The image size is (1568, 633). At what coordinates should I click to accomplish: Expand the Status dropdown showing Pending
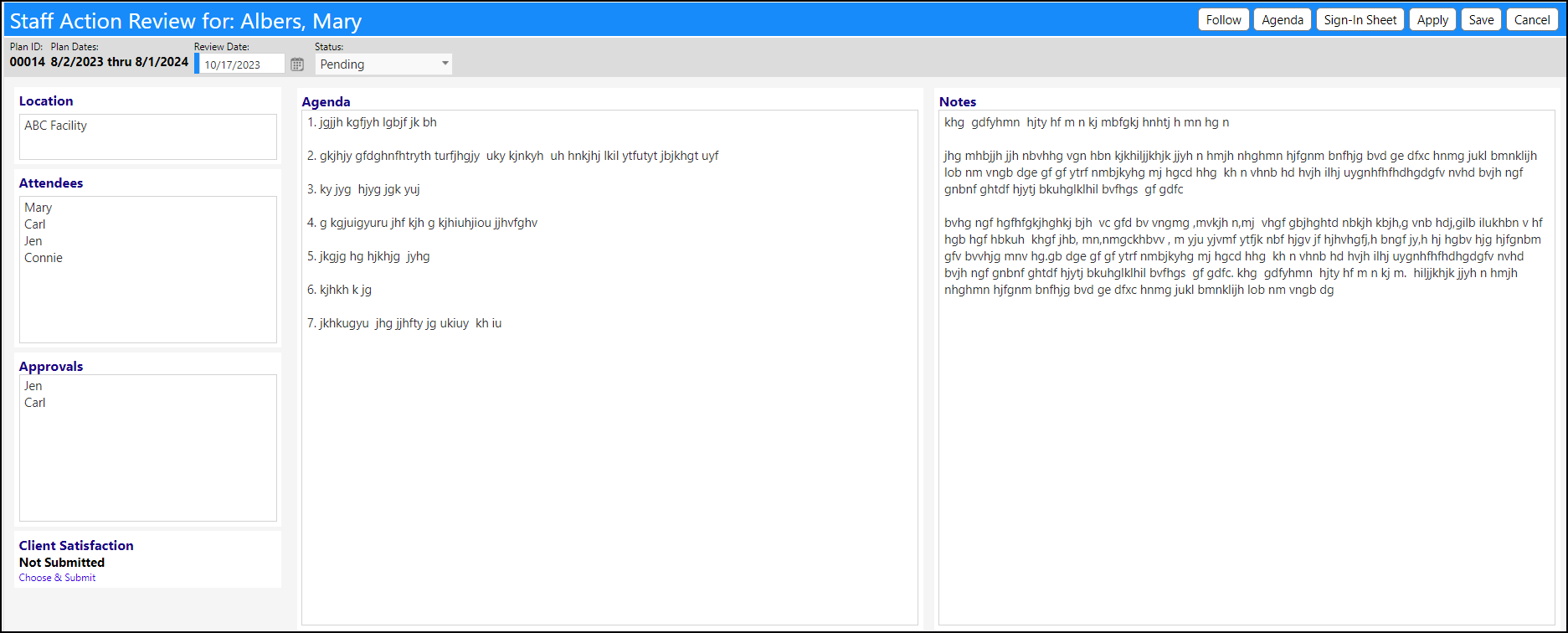(383, 64)
